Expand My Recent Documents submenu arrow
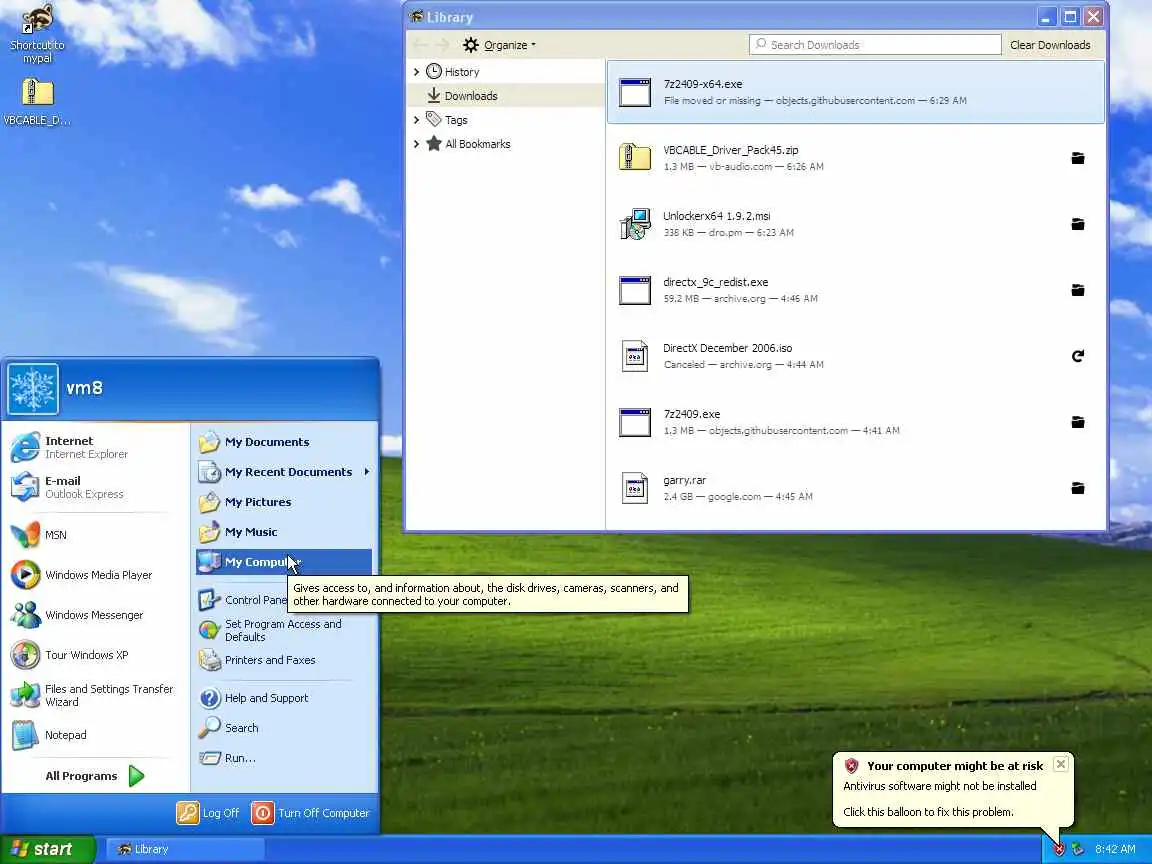This screenshot has width=1152, height=864. pos(367,472)
